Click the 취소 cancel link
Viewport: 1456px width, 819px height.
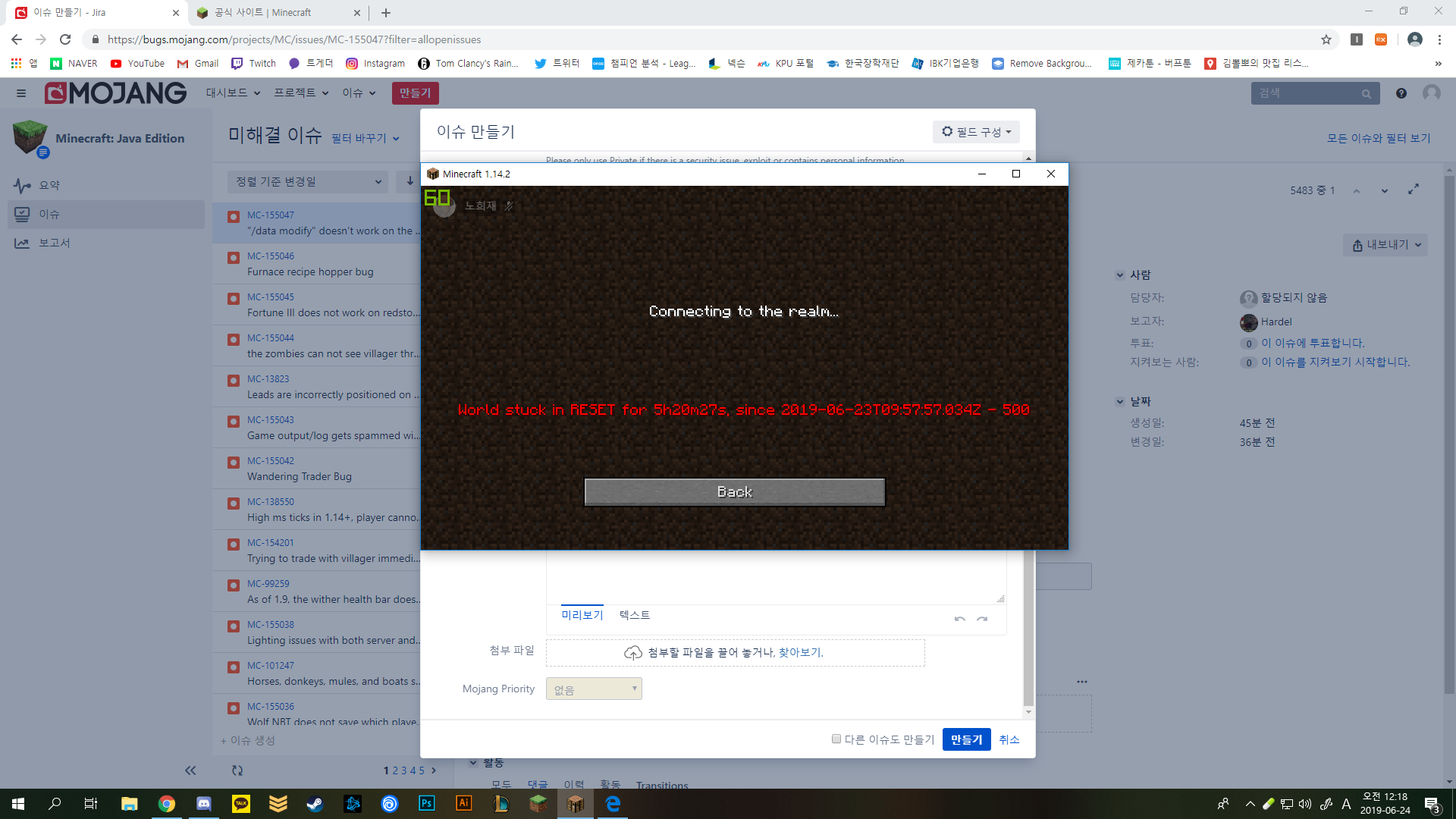(x=1009, y=739)
